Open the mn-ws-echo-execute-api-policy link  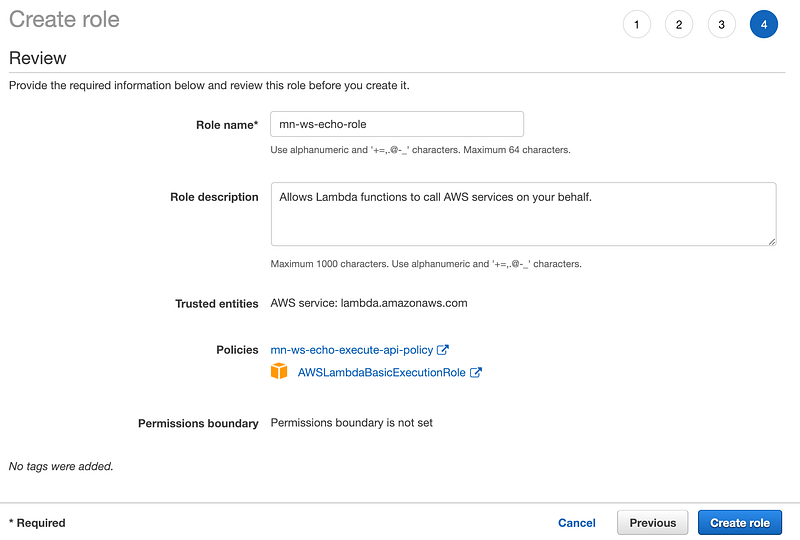[x=352, y=350]
